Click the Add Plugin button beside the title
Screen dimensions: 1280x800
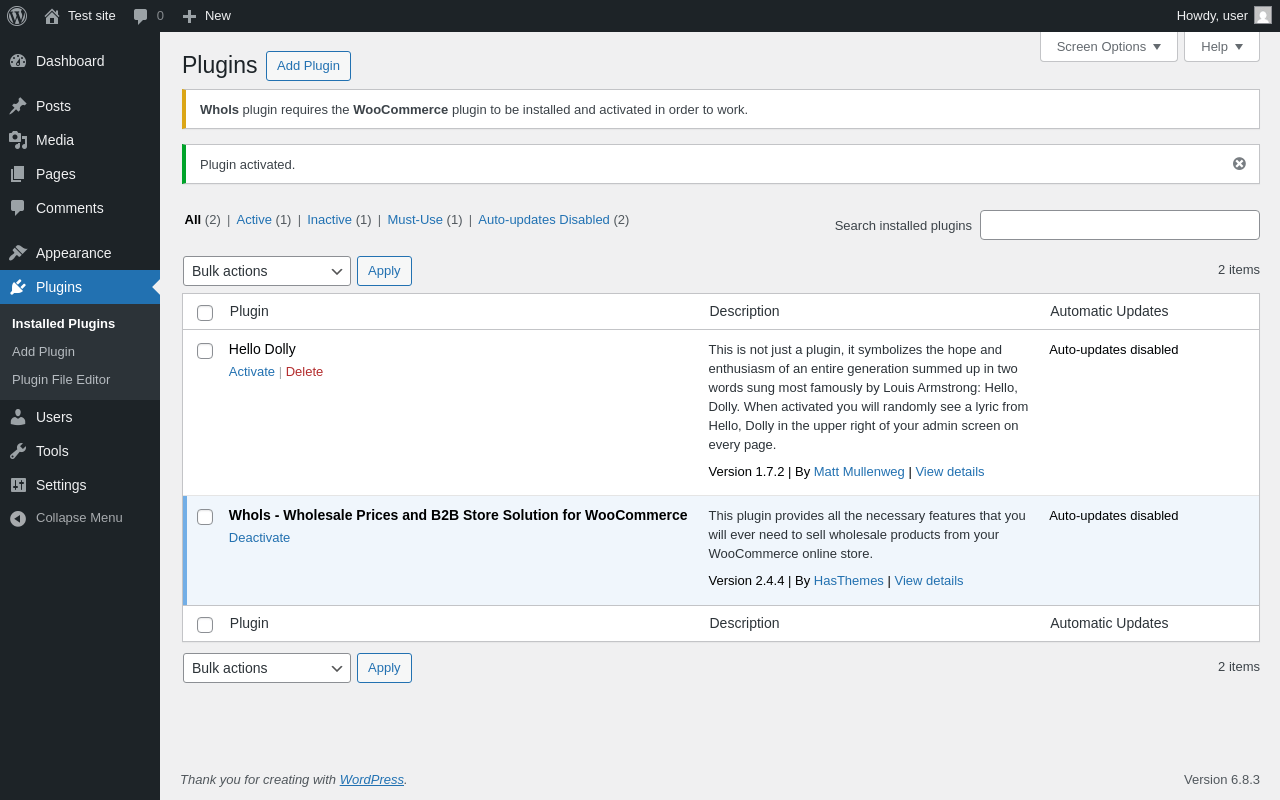[308, 66]
